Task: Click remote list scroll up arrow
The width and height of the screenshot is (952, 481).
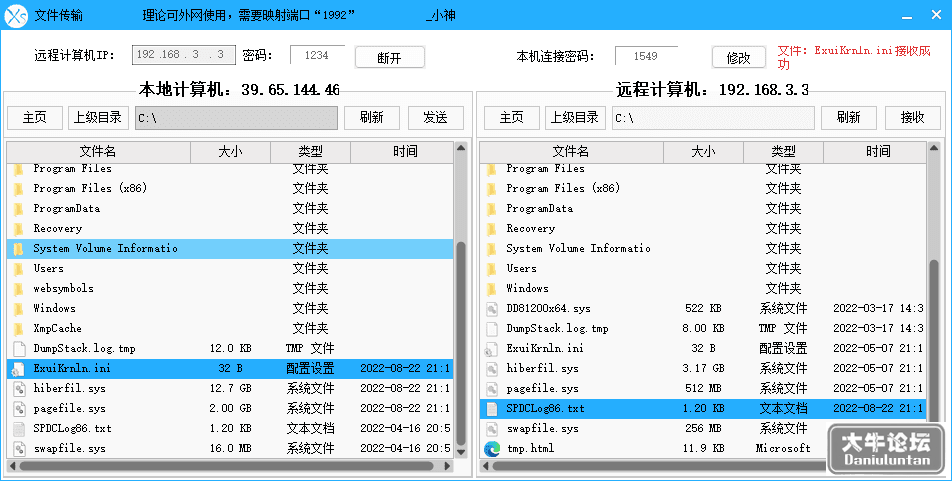Action: click(x=934, y=148)
